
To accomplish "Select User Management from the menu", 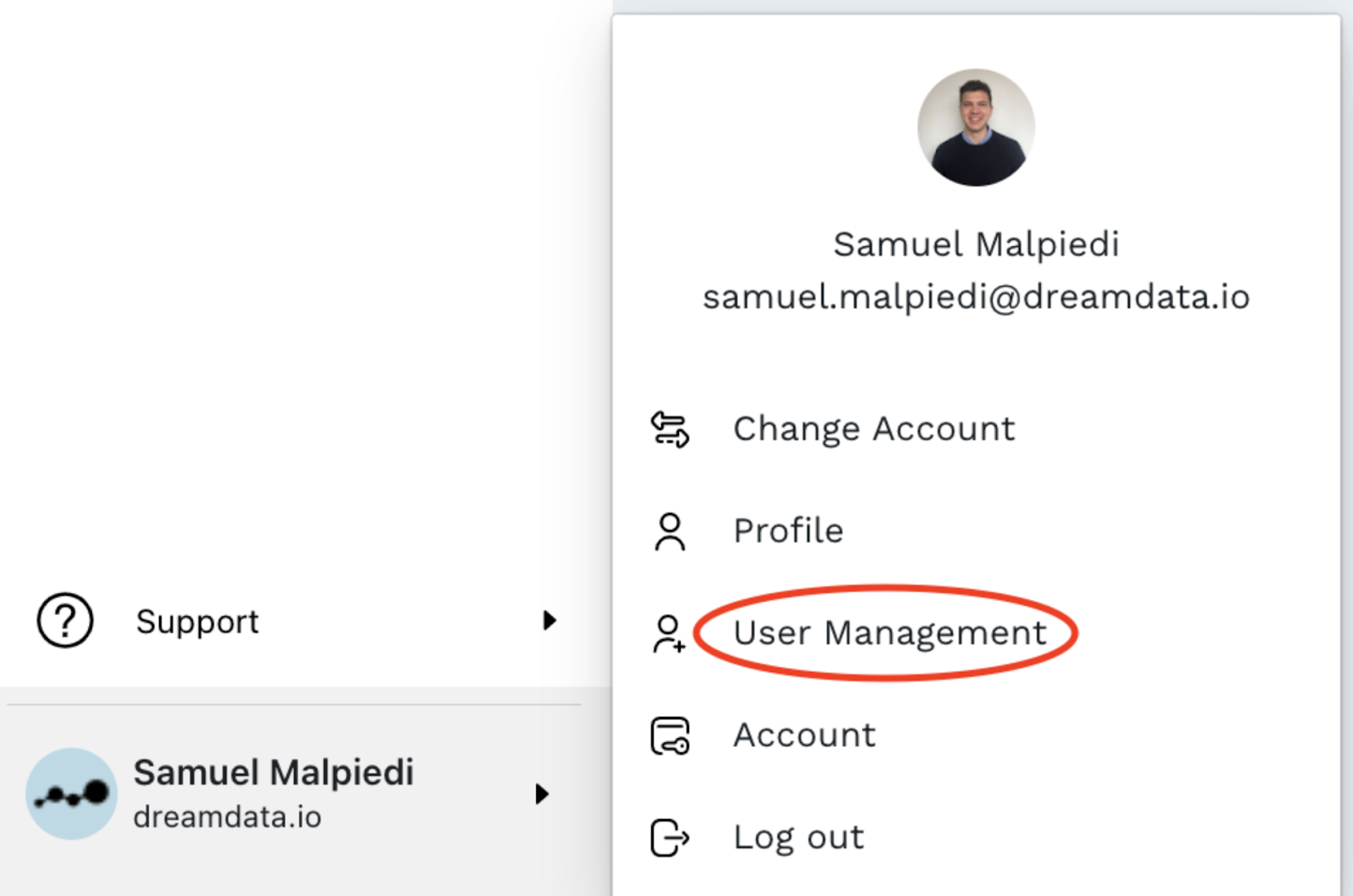I will (x=890, y=633).
